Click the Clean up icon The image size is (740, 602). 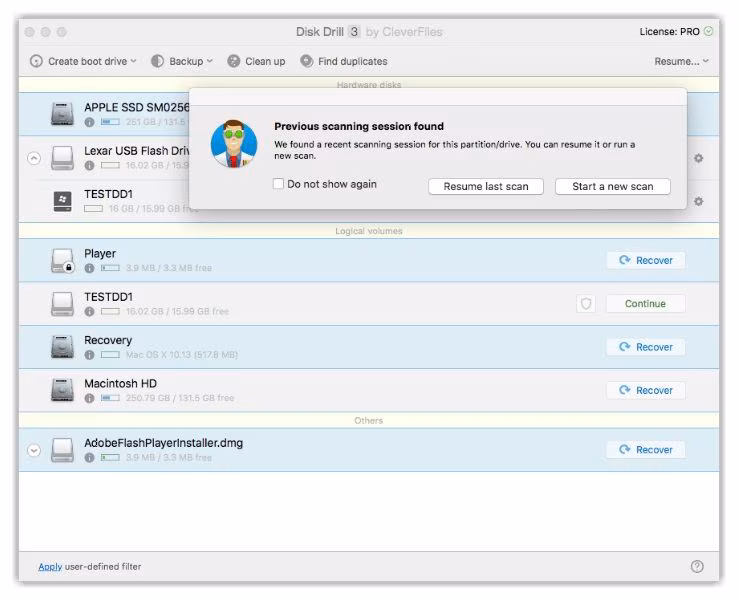tap(234, 61)
